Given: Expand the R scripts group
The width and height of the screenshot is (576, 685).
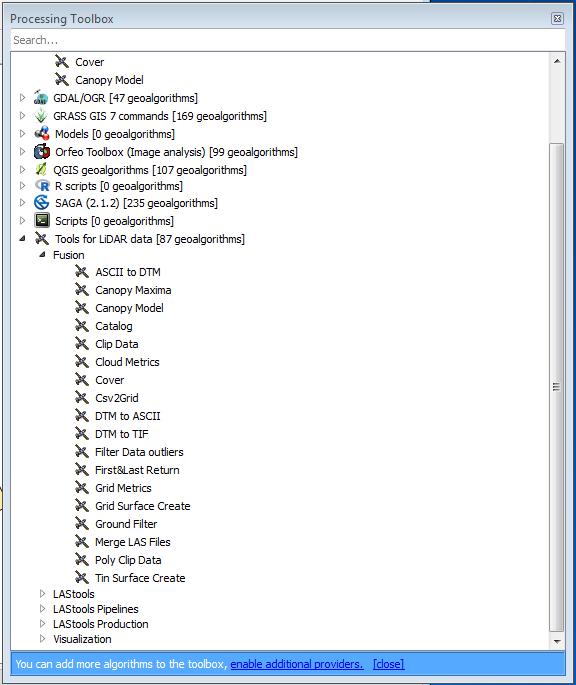Looking at the screenshot, I should [22, 185].
